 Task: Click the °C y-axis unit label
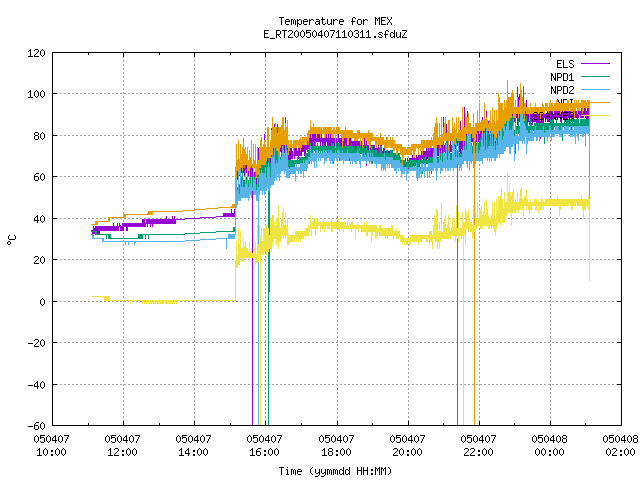pyautogui.click(x=11, y=240)
